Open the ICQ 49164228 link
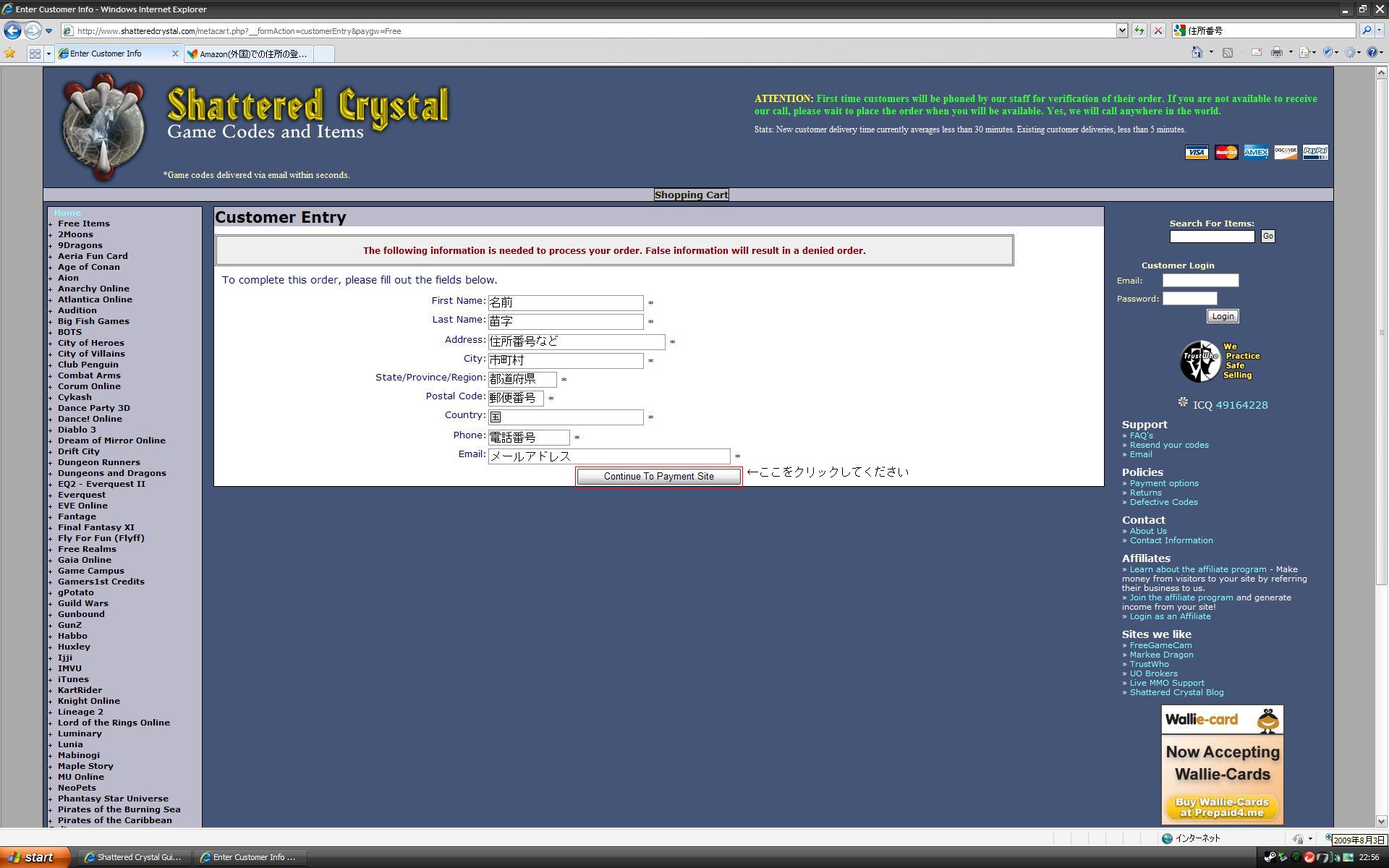Viewport: 1389px width, 868px height. point(1241,405)
